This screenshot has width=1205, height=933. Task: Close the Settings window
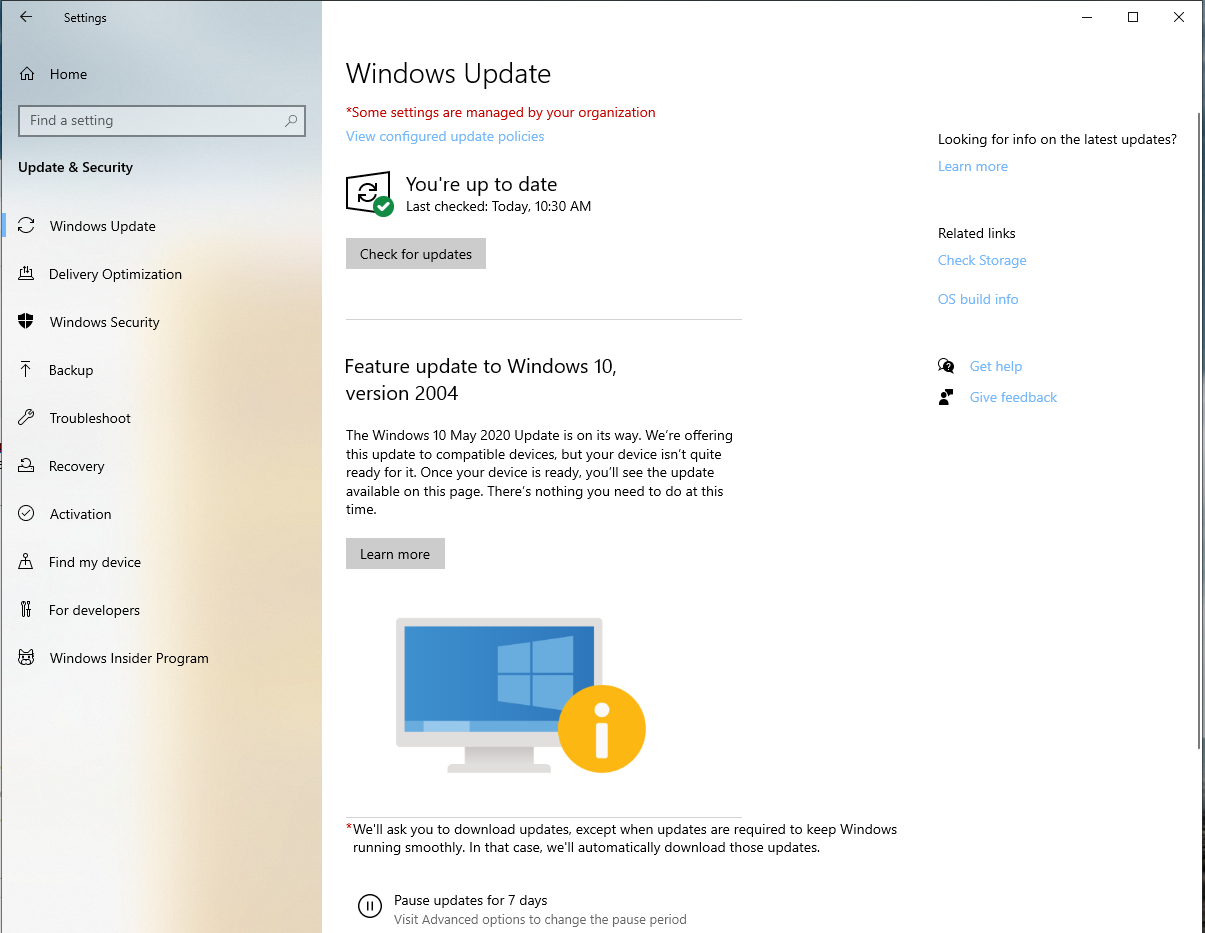1180,17
